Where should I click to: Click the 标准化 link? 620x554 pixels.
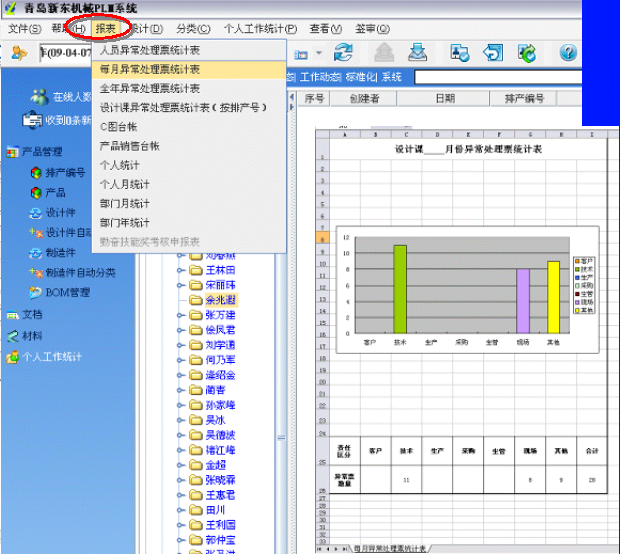coord(361,77)
